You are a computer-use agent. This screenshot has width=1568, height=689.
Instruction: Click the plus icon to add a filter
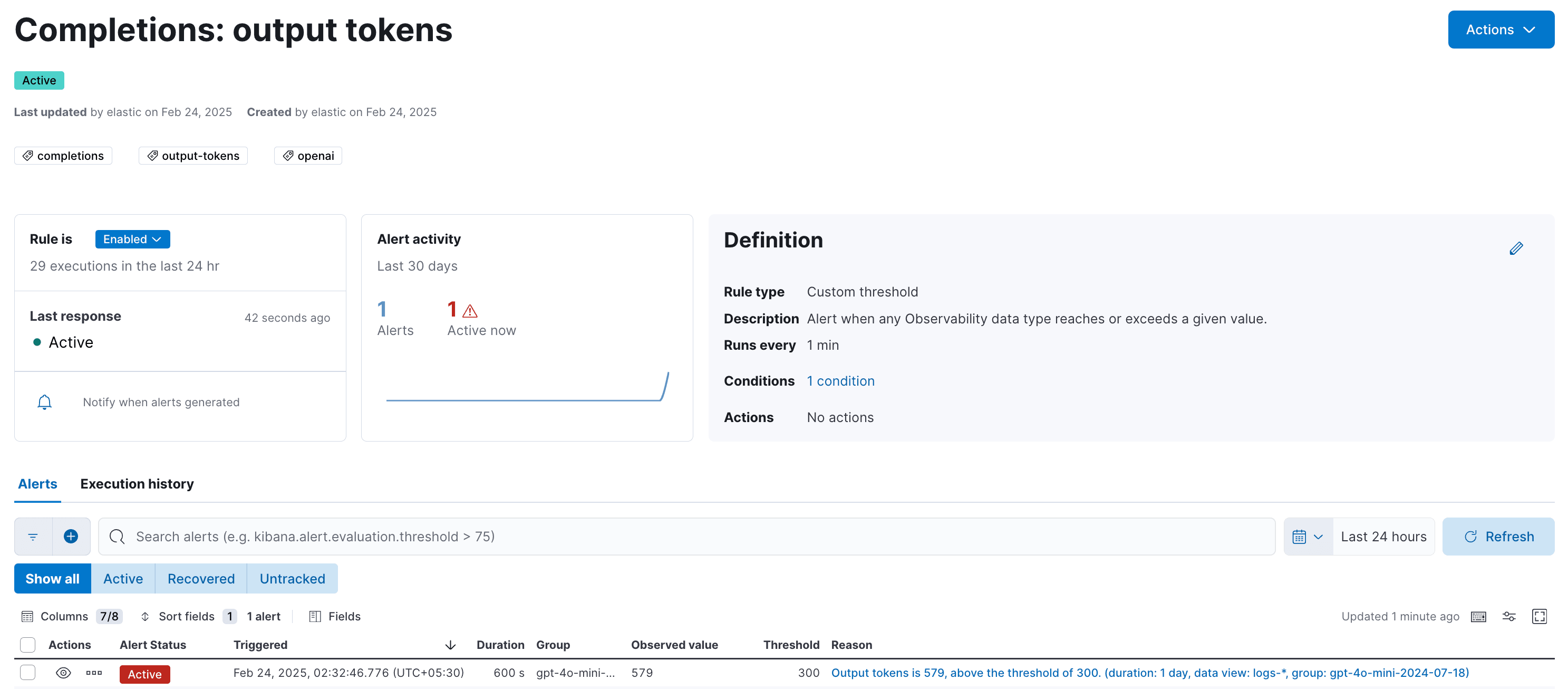pyautogui.click(x=71, y=537)
